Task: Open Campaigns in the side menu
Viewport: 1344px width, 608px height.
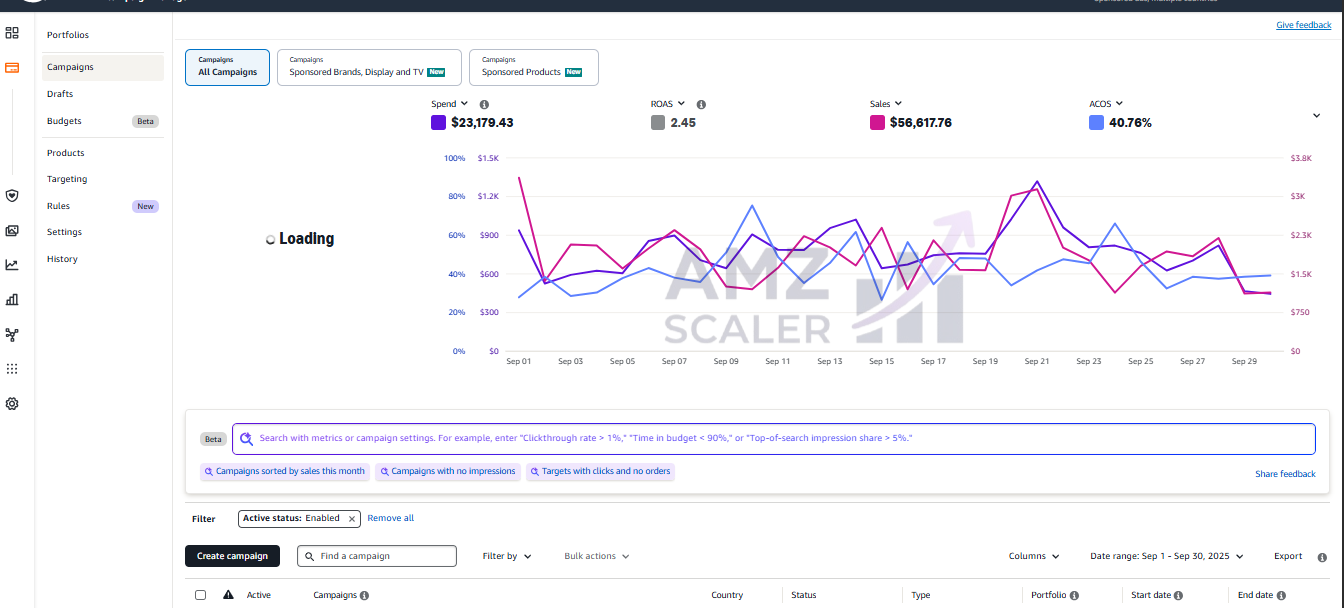Action: point(103,67)
